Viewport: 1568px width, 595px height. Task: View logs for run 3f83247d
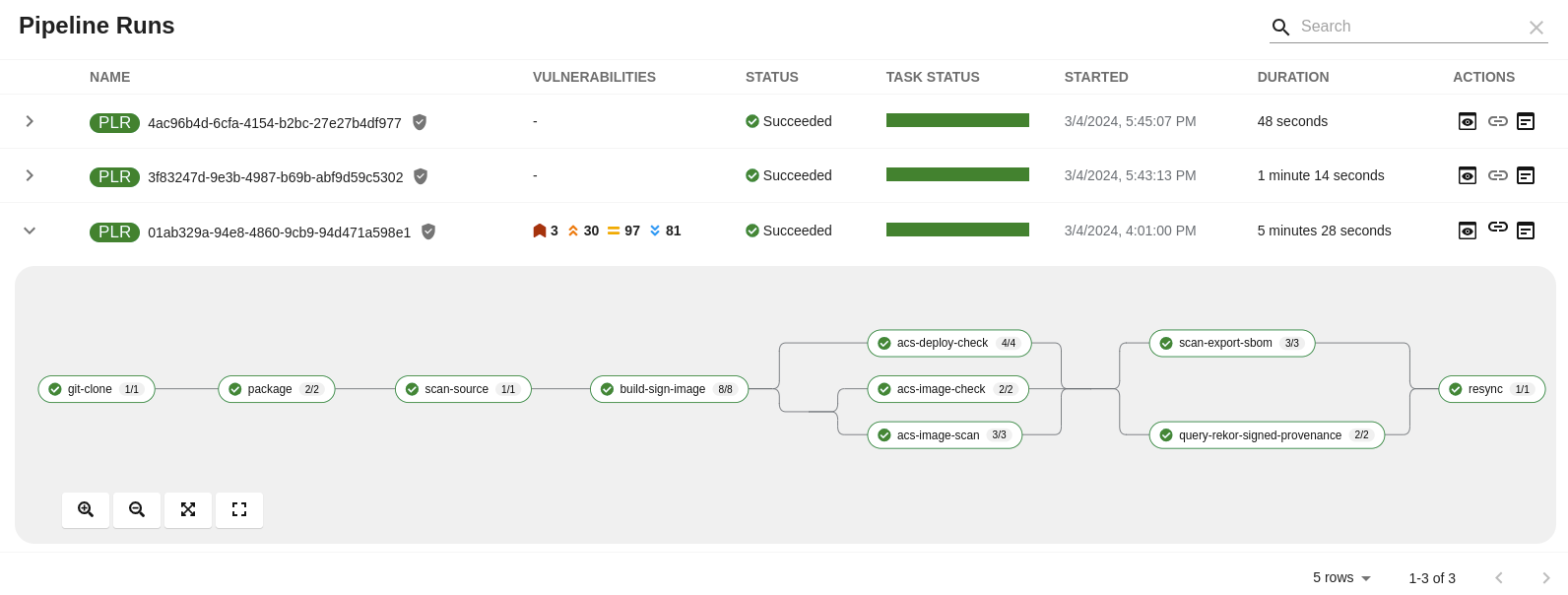pyautogui.click(x=1527, y=175)
